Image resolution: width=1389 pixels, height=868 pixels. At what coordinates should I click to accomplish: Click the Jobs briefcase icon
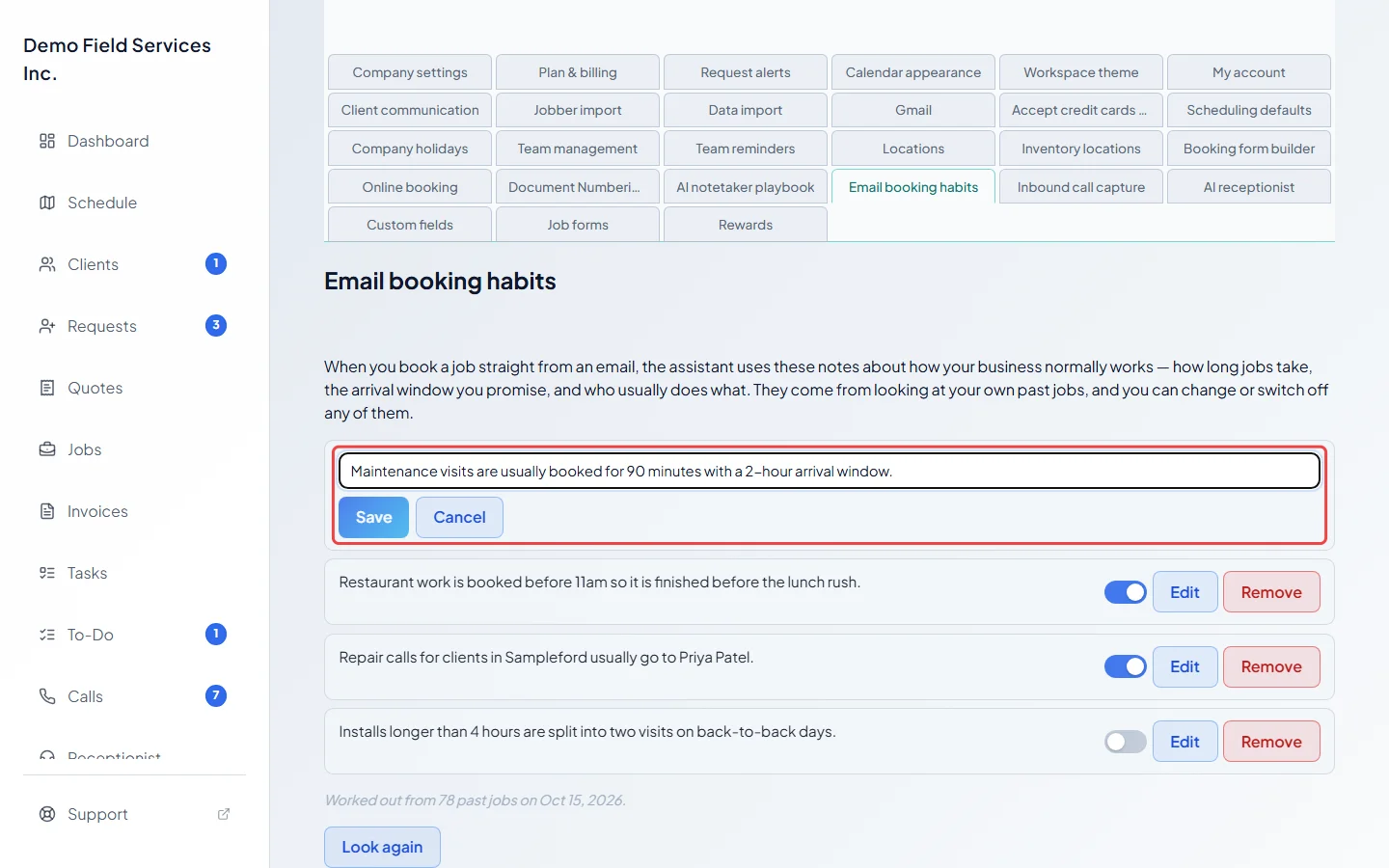coord(47,449)
